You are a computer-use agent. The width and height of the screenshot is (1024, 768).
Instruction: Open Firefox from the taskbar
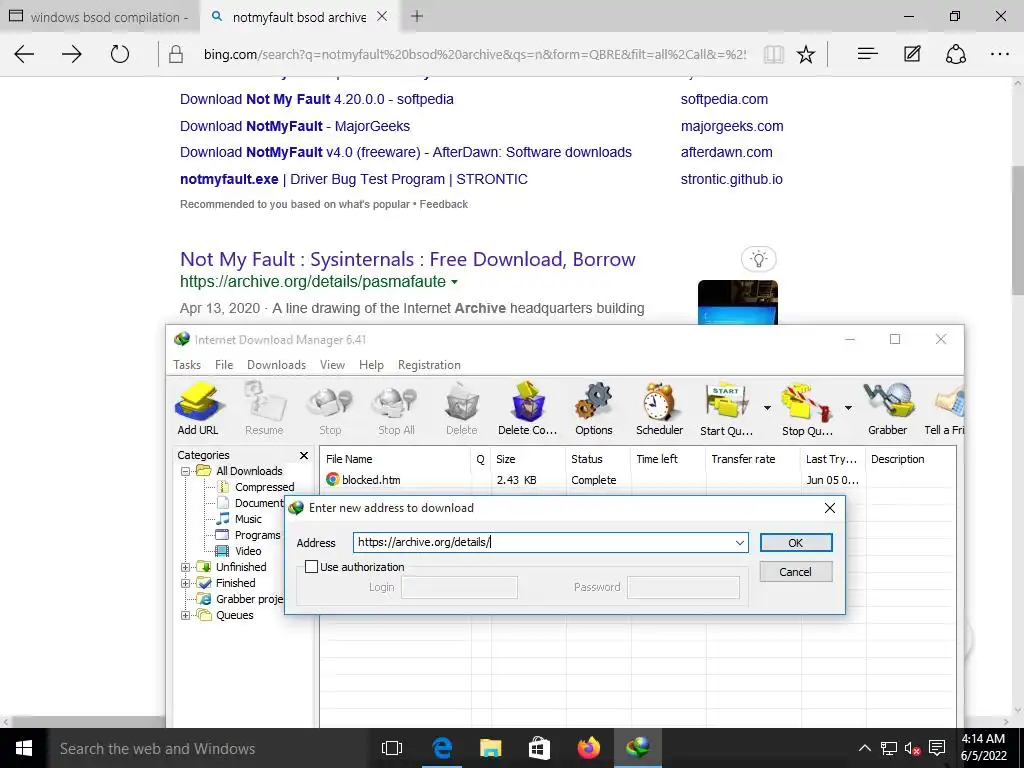pyautogui.click(x=588, y=748)
